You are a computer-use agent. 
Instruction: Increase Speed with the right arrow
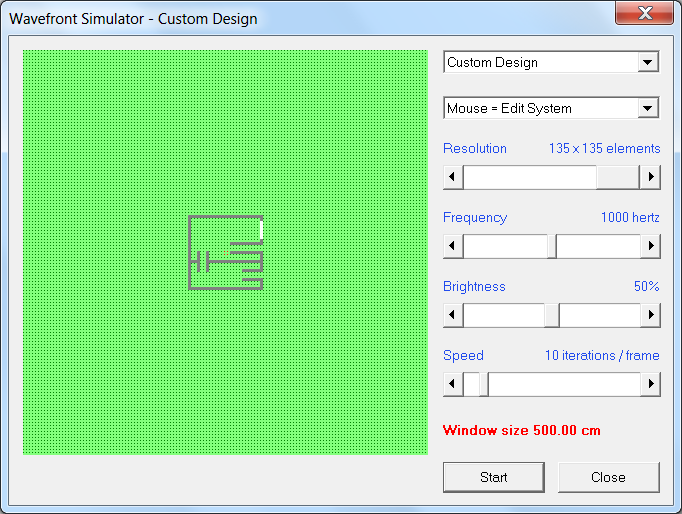coord(650,384)
